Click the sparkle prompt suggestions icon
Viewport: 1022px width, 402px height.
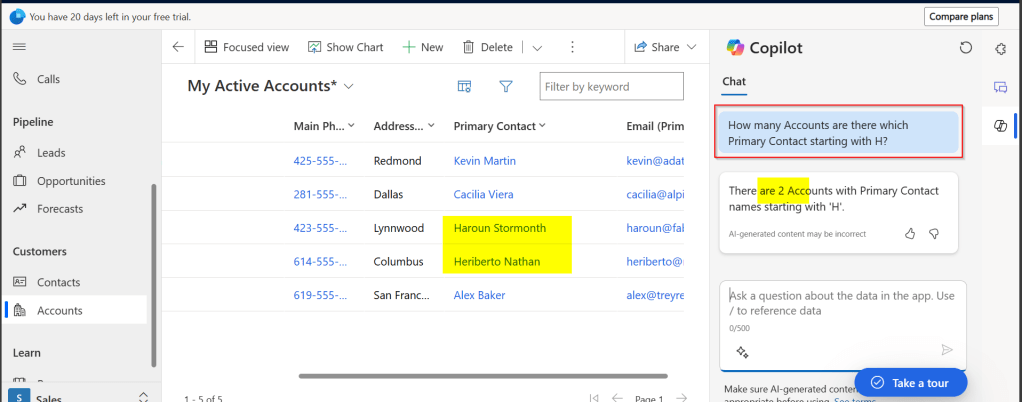[x=742, y=351]
